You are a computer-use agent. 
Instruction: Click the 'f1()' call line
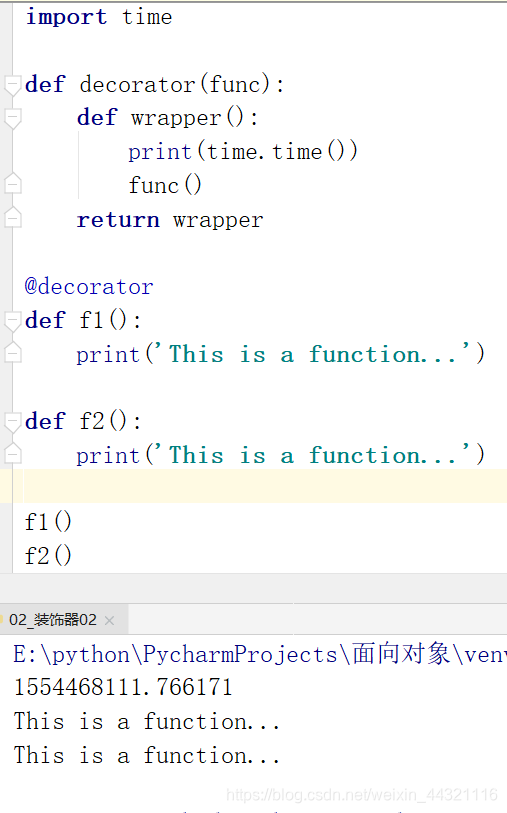coord(48,522)
